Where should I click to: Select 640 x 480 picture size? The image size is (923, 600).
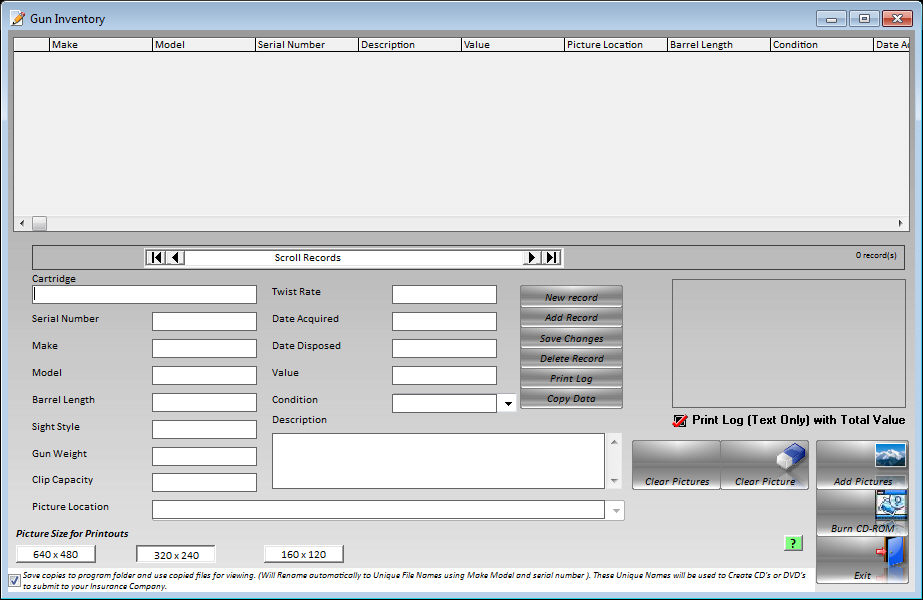point(55,554)
